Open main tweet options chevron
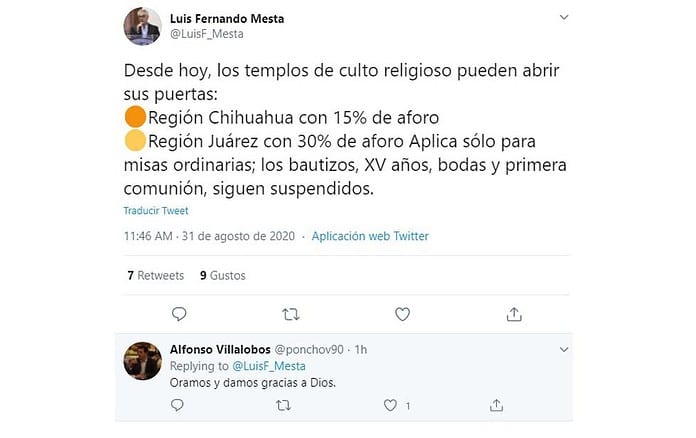Viewport: 696px width, 438px height. tap(565, 18)
